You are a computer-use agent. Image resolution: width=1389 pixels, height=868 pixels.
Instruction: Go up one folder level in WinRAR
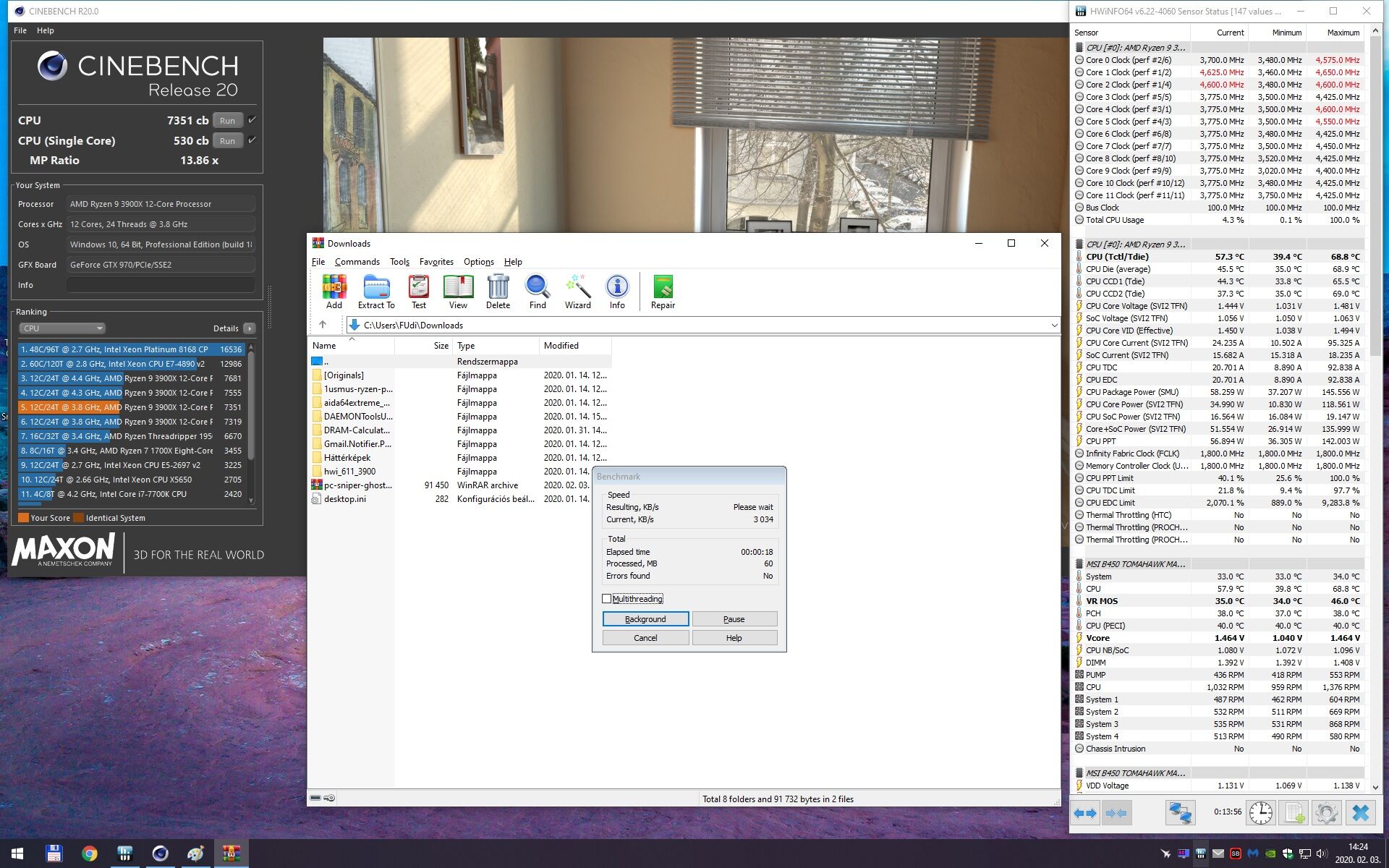pos(323,325)
